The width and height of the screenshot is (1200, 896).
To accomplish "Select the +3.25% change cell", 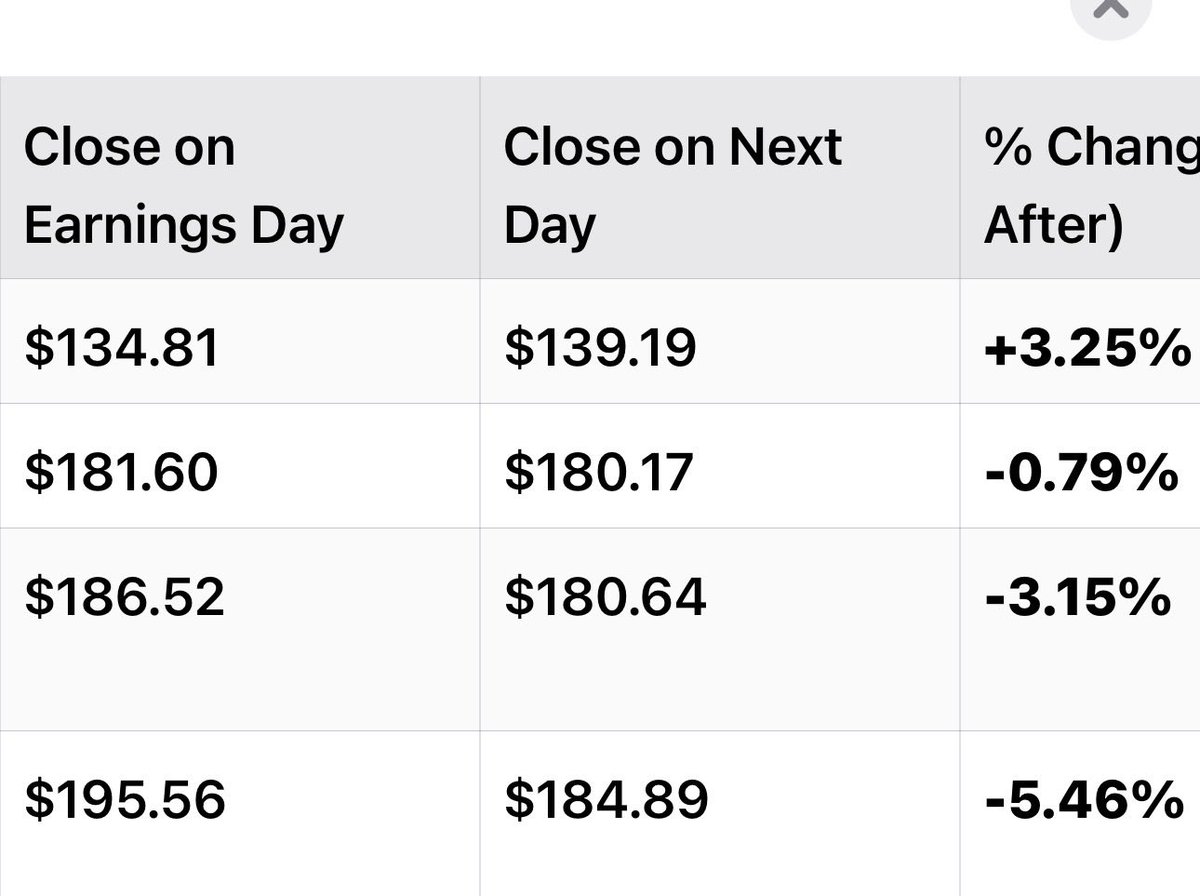I will [1080, 341].
